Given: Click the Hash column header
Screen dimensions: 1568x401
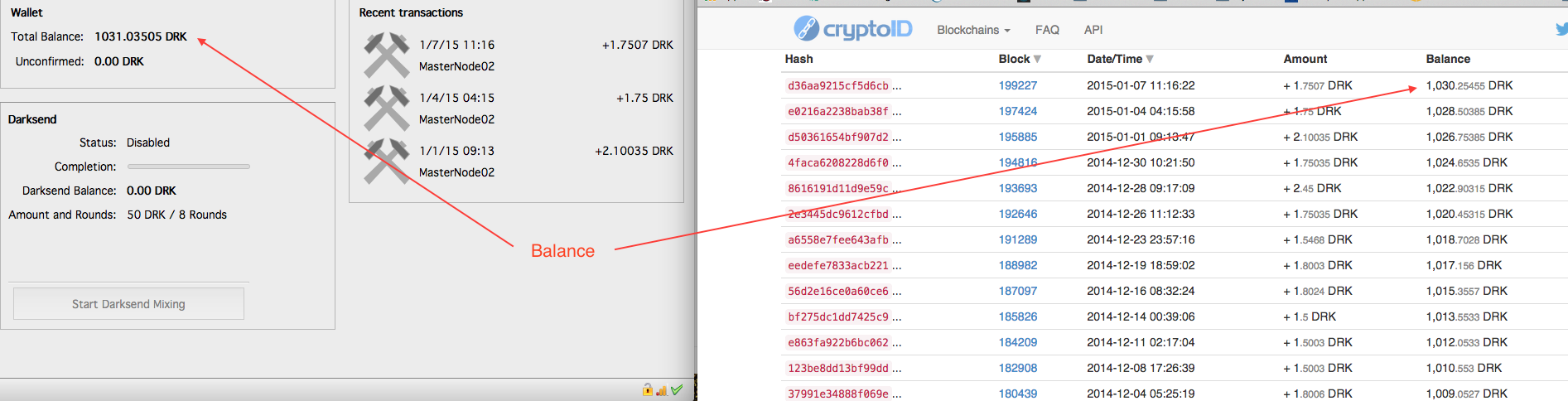Looking at the screenshot, I should tap(799, 59).
